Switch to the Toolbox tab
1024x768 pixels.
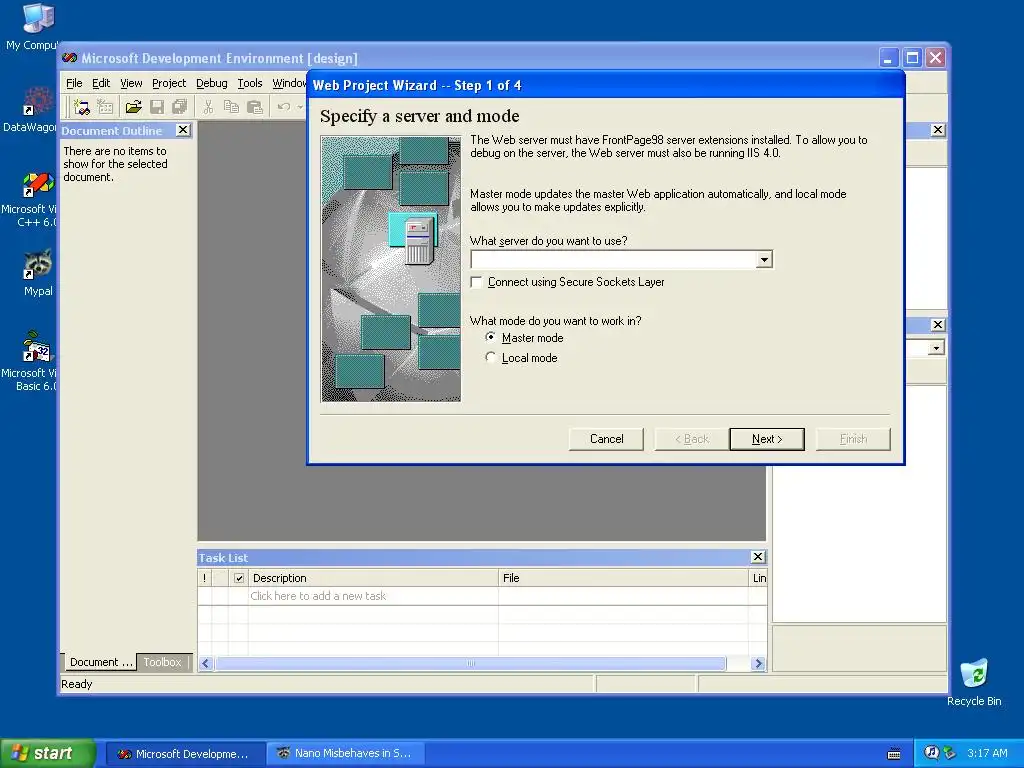point(163,662)
